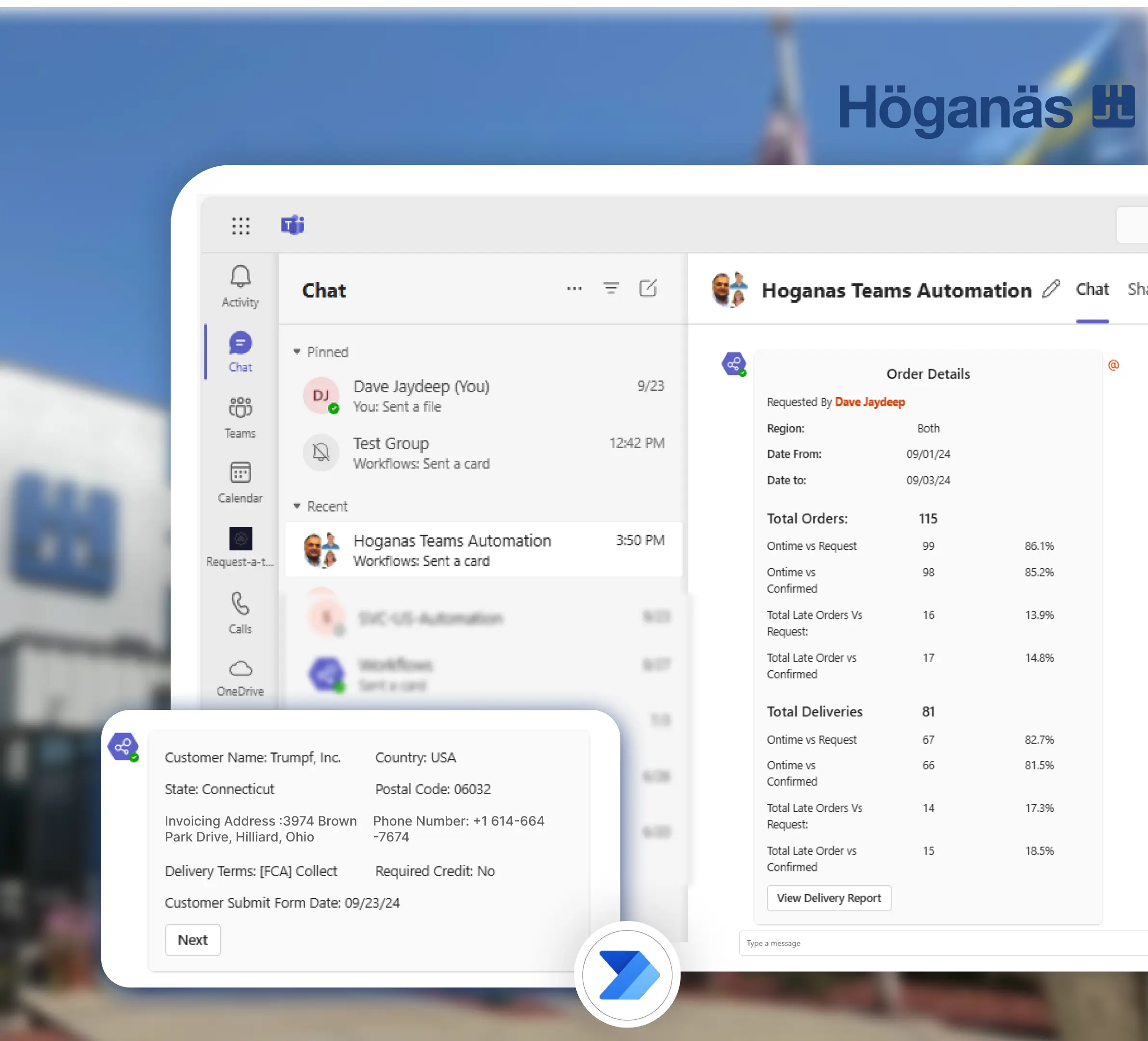Click the Hoganas Teams Automation group avatar in header
Screen dimensions: 1148x1041
click(730, 289)
